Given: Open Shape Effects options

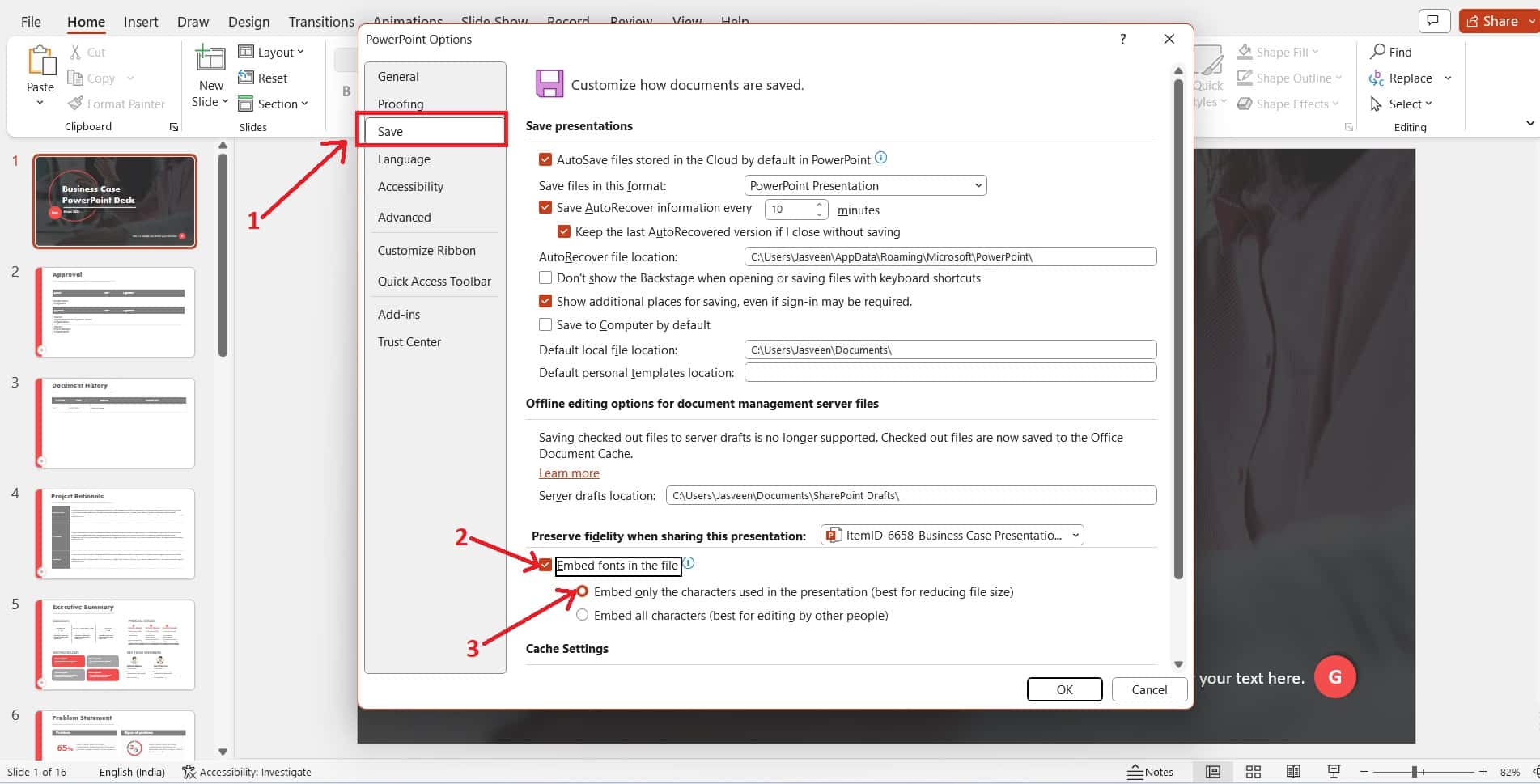Looking at the screenshot, I should click(1245, 104).
